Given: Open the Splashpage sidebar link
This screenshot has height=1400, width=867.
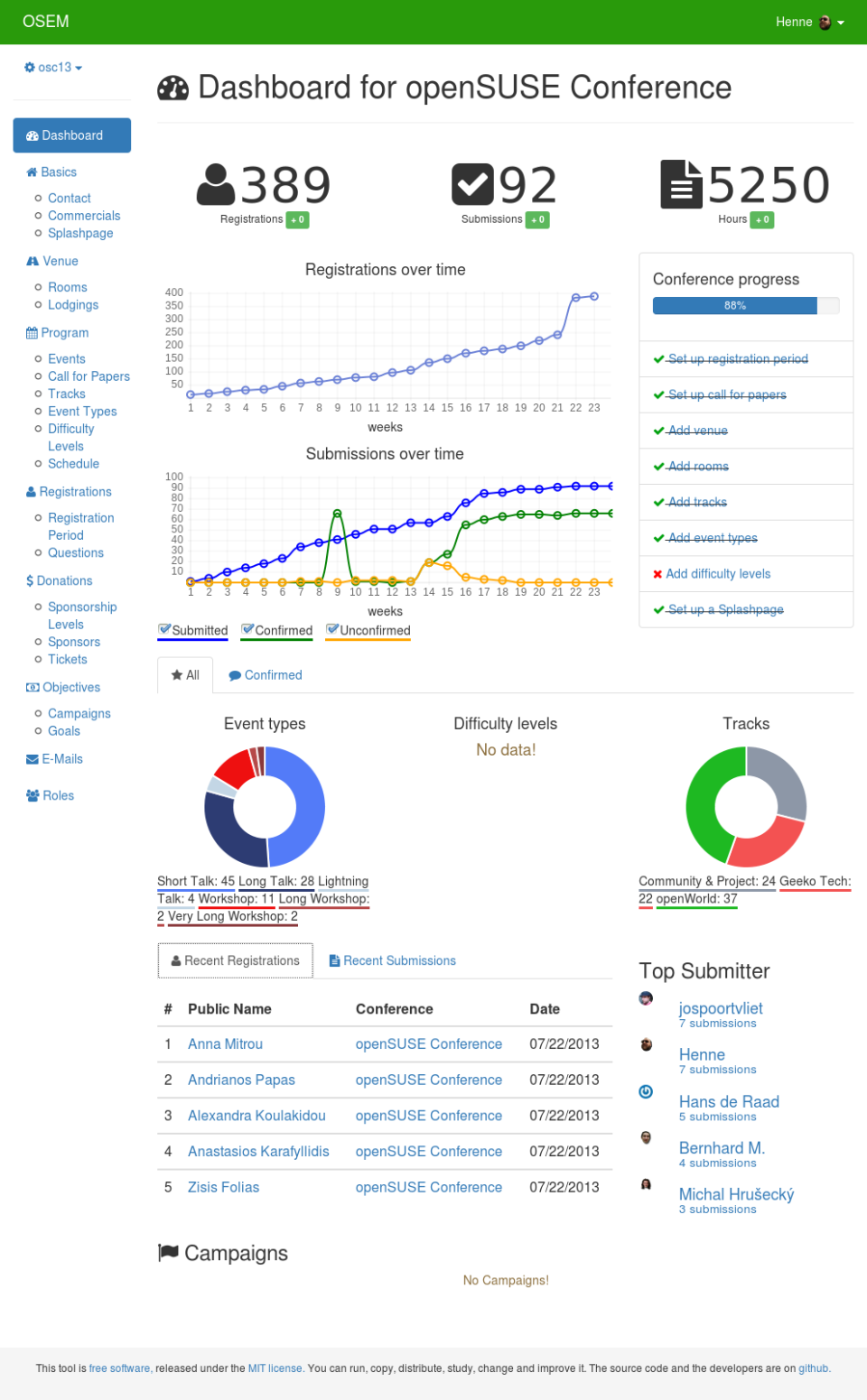Looking at the screenshot, I should coord(80,233).
